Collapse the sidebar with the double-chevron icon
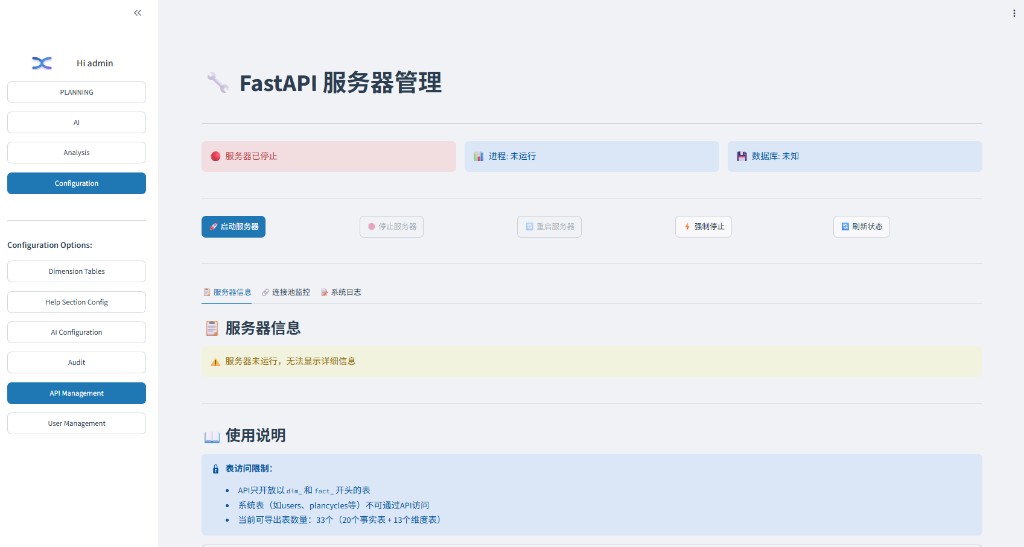The image size is (1024, 547). point(137,13)
